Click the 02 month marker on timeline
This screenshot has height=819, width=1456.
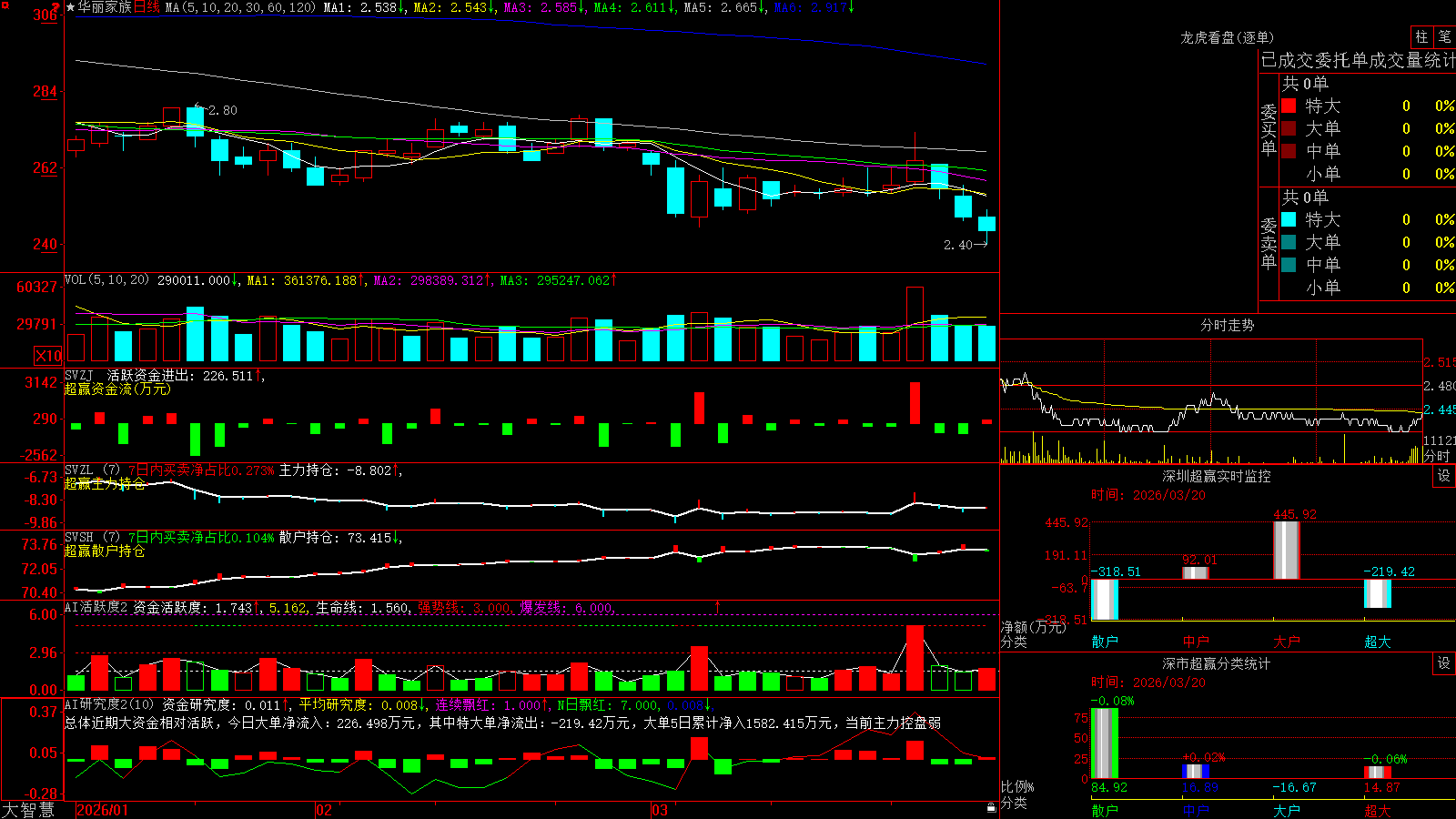click(x=324, y=810)
